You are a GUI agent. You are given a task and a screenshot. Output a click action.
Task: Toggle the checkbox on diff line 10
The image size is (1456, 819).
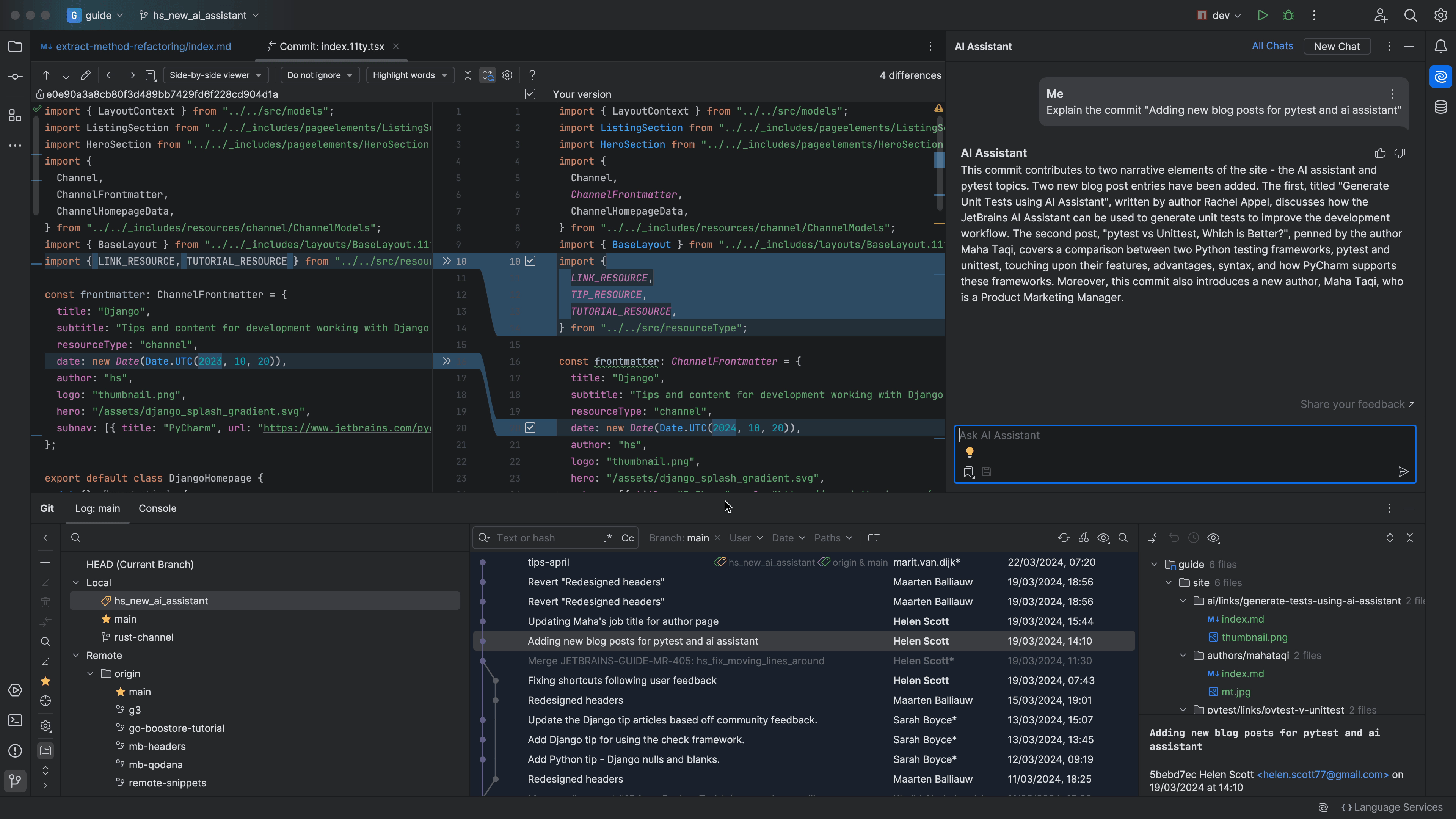(530, 261)
